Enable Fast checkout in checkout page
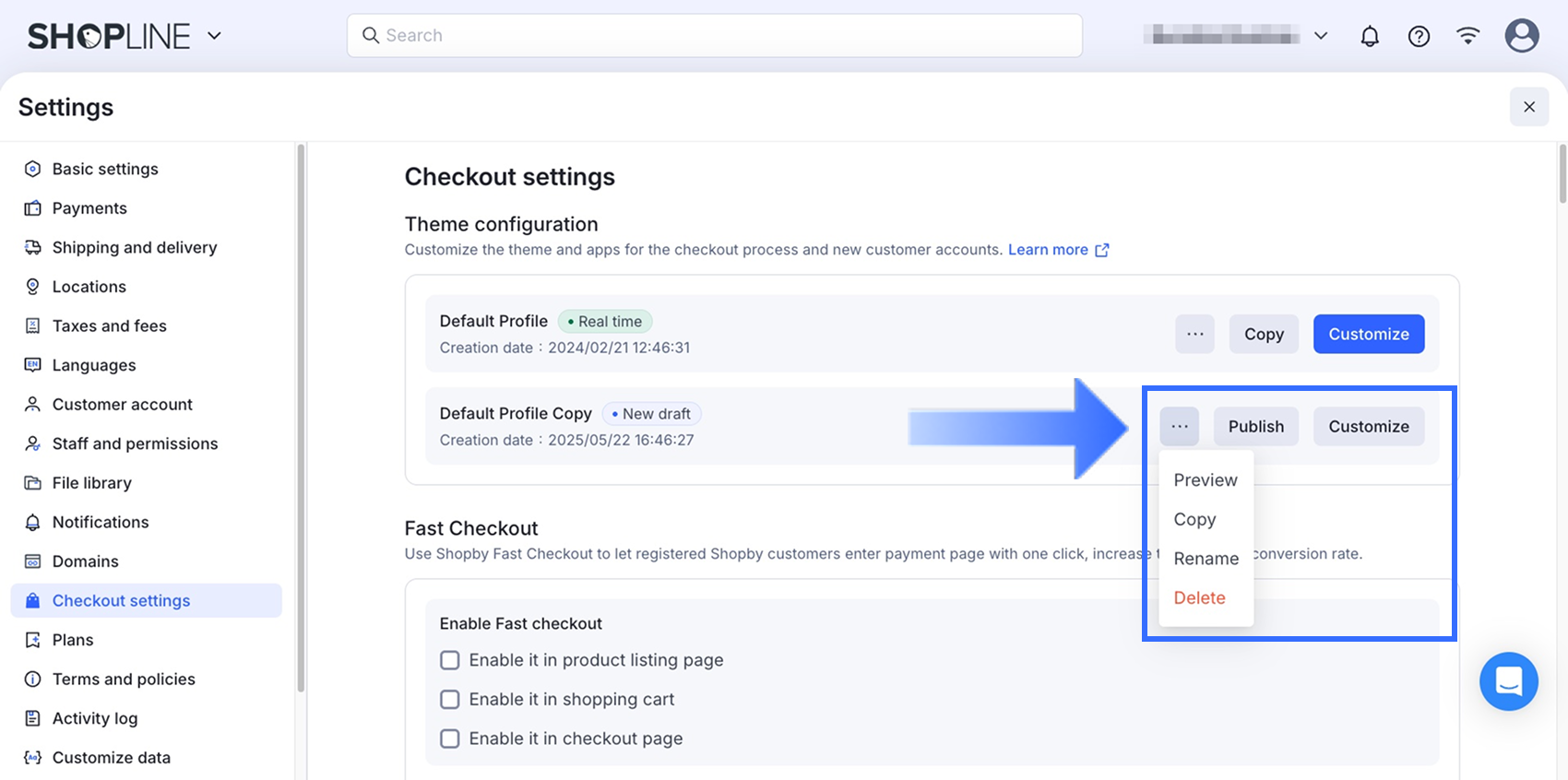The height and width of the screenshot is (780, 1568). [450, 739]
